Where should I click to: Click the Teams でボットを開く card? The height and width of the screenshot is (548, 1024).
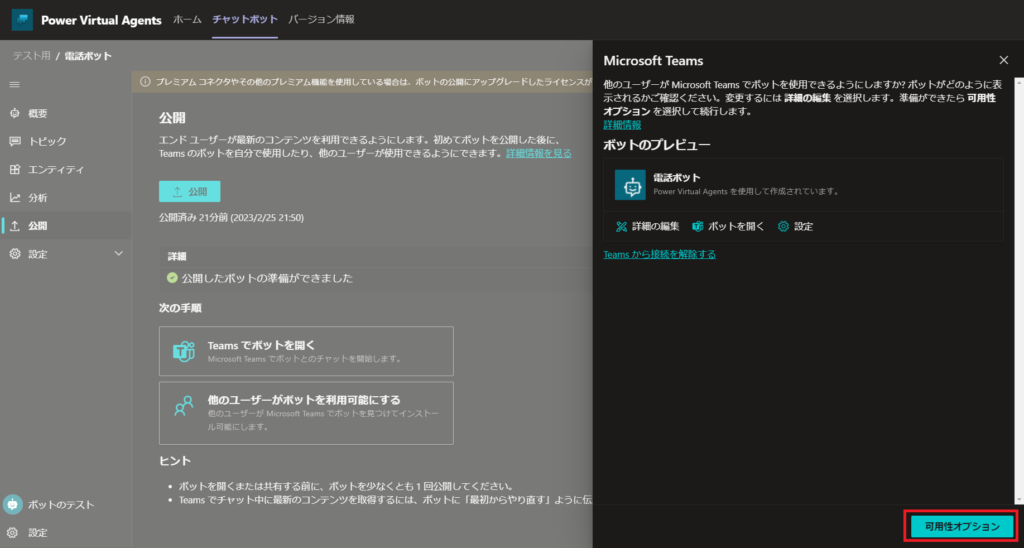tap(306, 351)
